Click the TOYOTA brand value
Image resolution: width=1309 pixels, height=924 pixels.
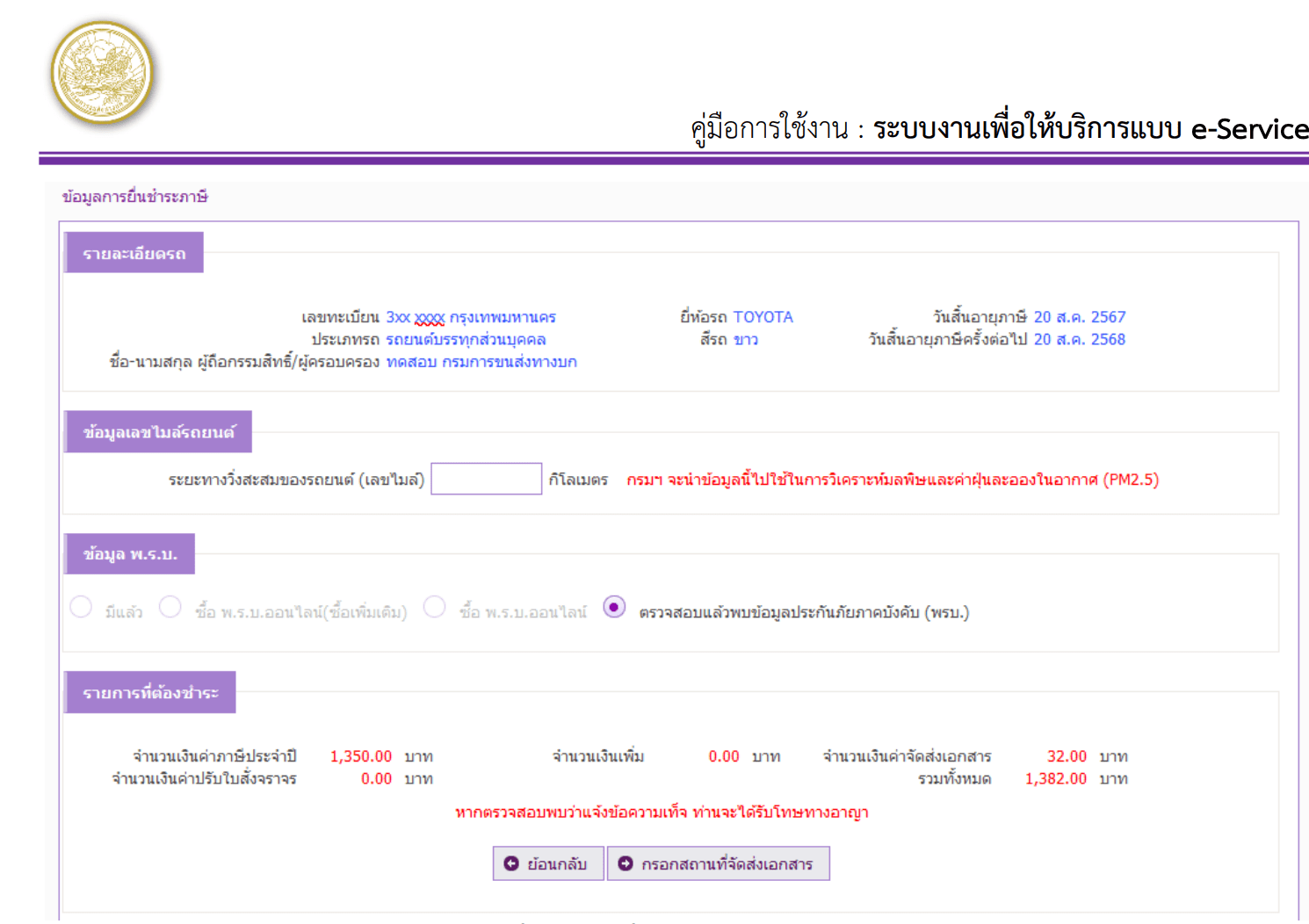763,317
